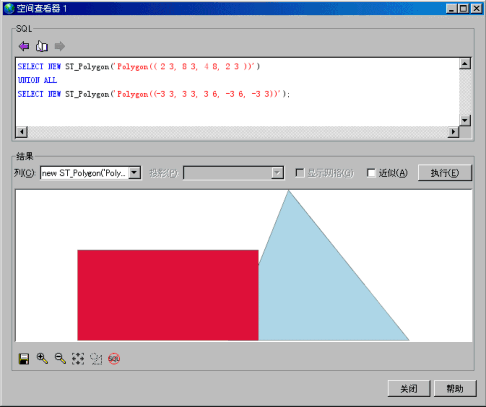Click the save floppy disk icon
The height and width of the screenshot is (407, 486).
pyautogui.click(x=24, y=359)
